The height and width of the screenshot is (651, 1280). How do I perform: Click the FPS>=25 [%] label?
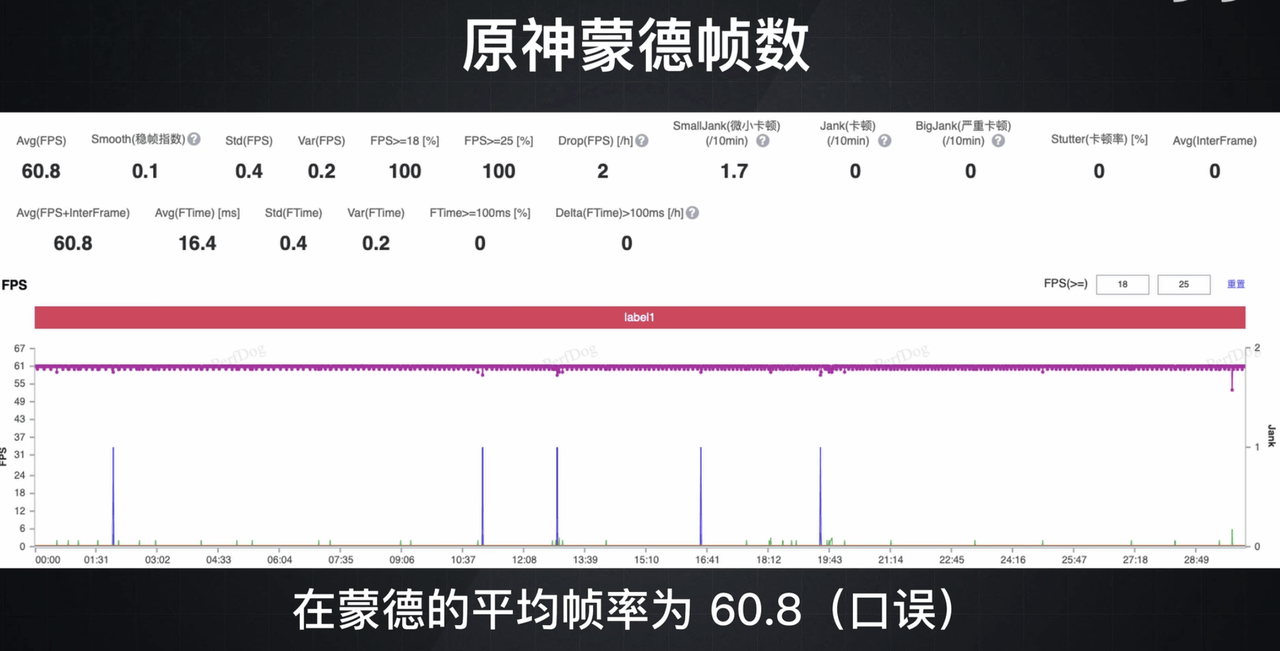pos(499,141)
